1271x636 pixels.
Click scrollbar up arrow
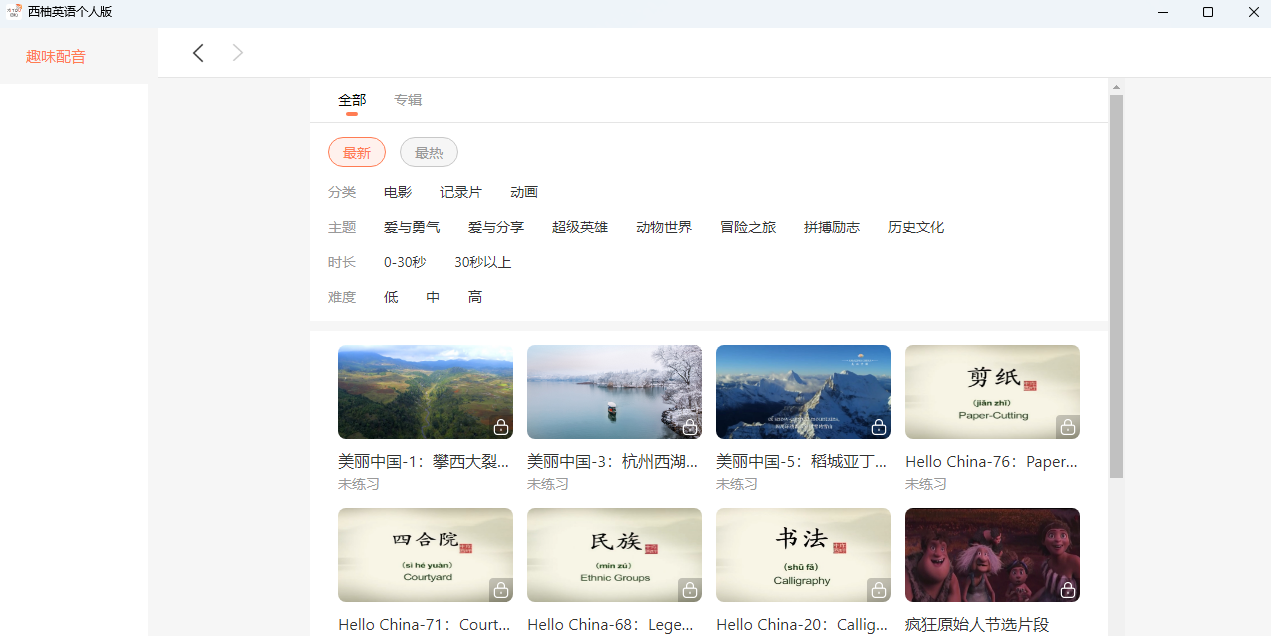[x=1117, y=87]
